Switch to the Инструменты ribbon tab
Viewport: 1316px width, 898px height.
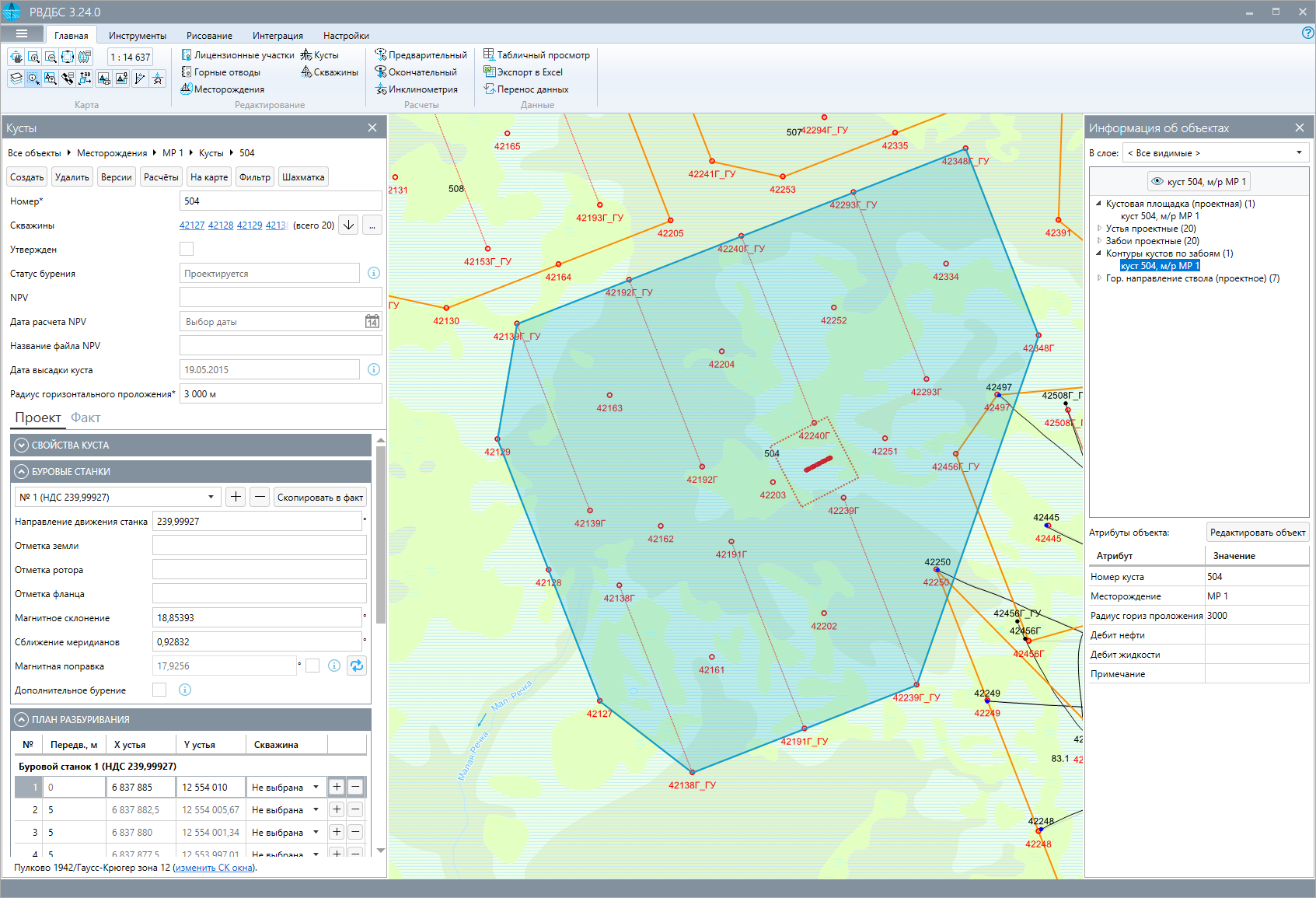click(x=138, y=36)
